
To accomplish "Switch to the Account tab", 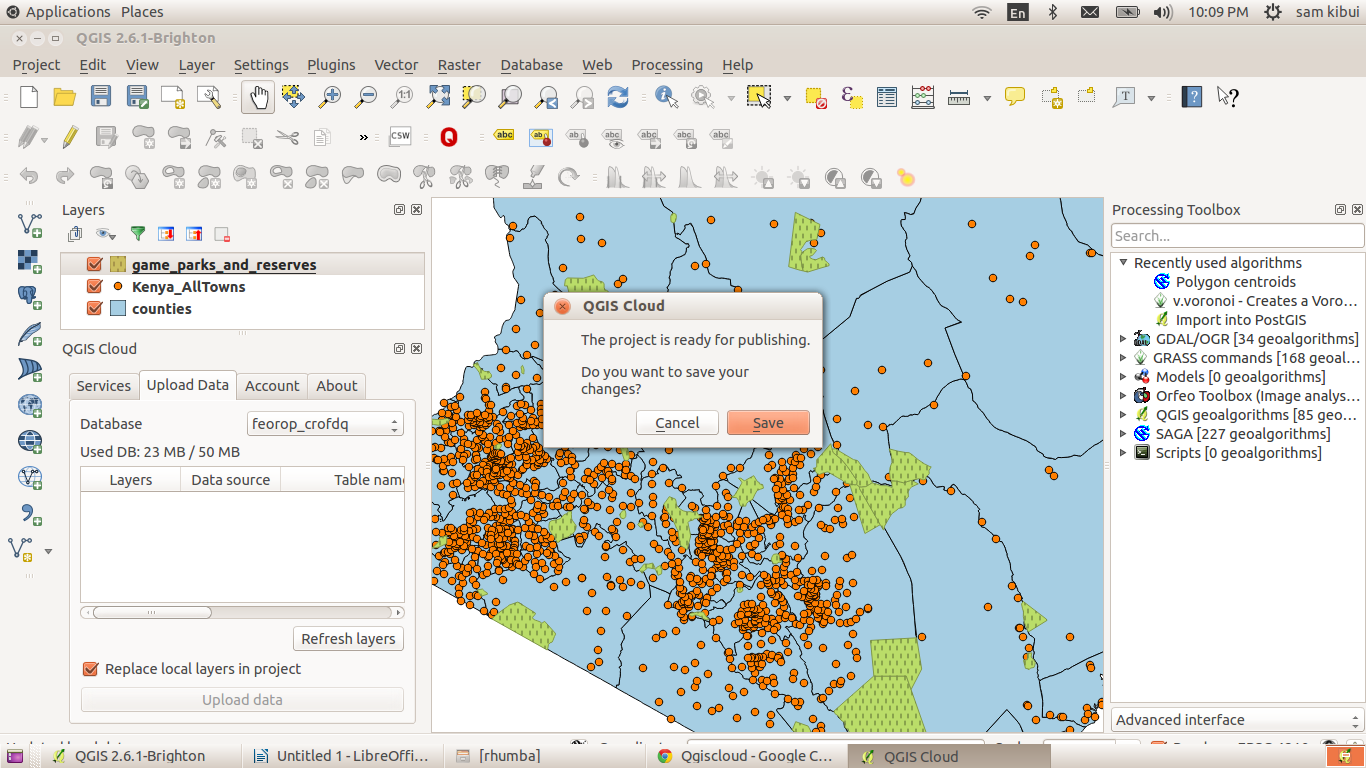I will [272, 386].
